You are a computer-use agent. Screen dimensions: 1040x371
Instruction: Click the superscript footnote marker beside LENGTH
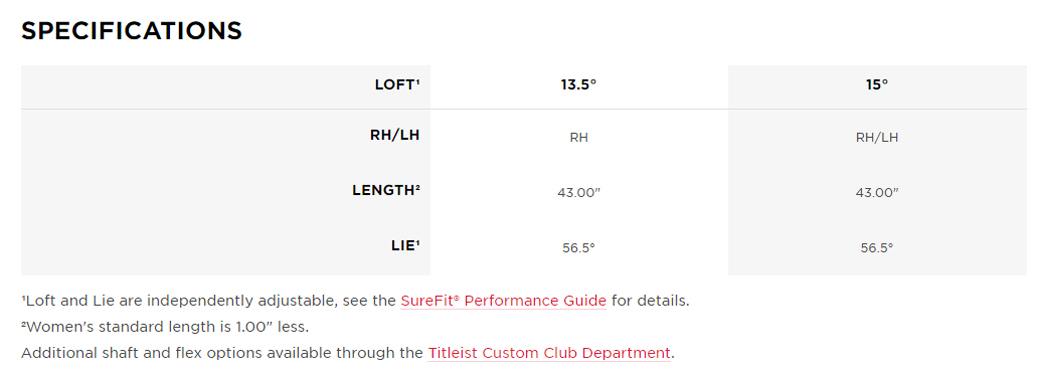pos(418,188)
